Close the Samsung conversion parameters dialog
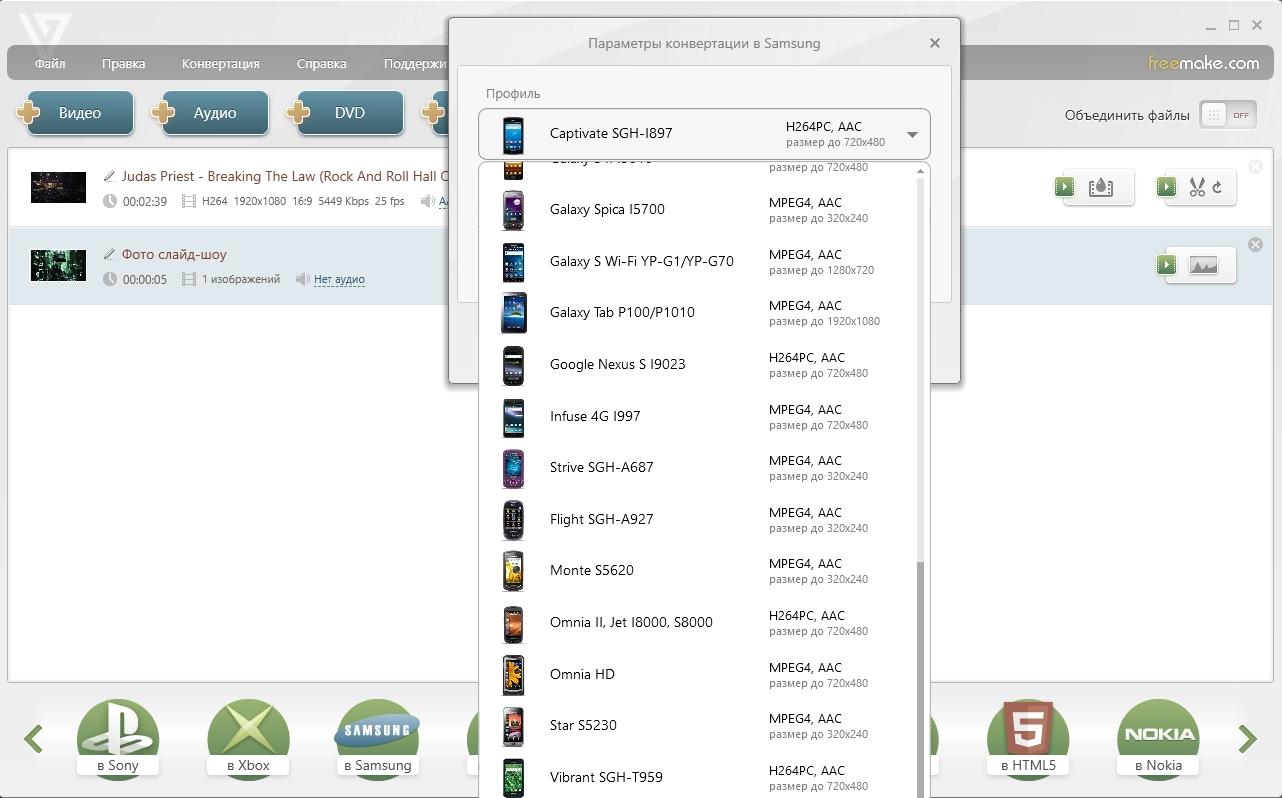The image size is (1282, 798). 934,43
